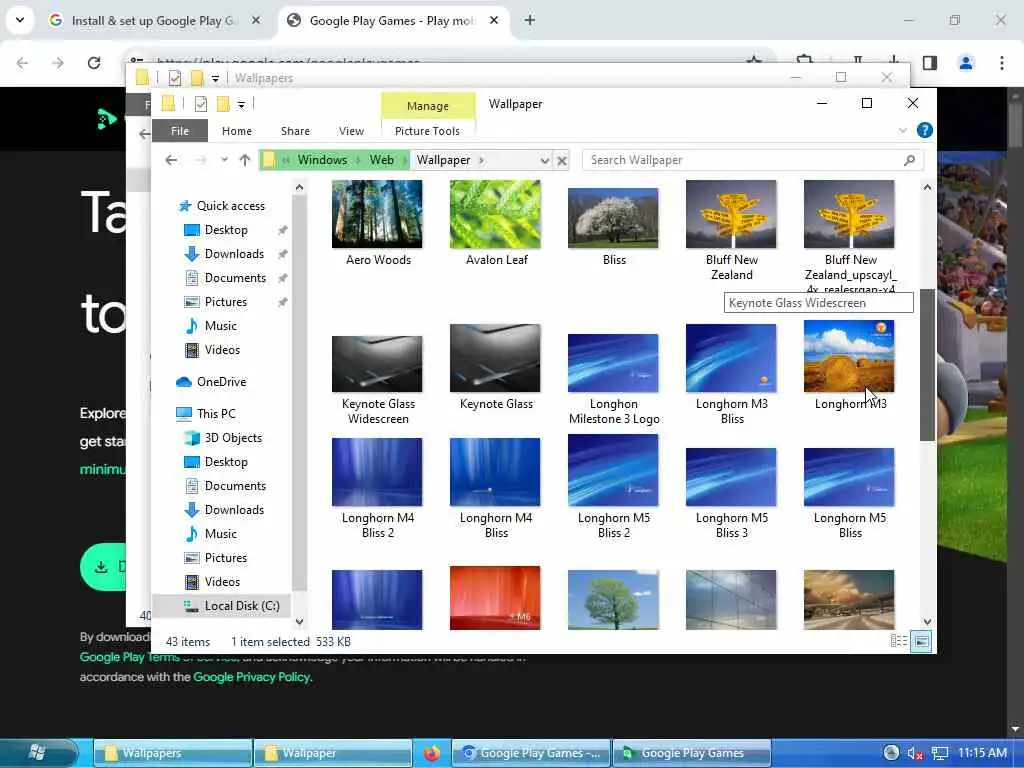This screenshot has width=1024, height=768.
Task: Go up one folder level
Action: [245, 160]
